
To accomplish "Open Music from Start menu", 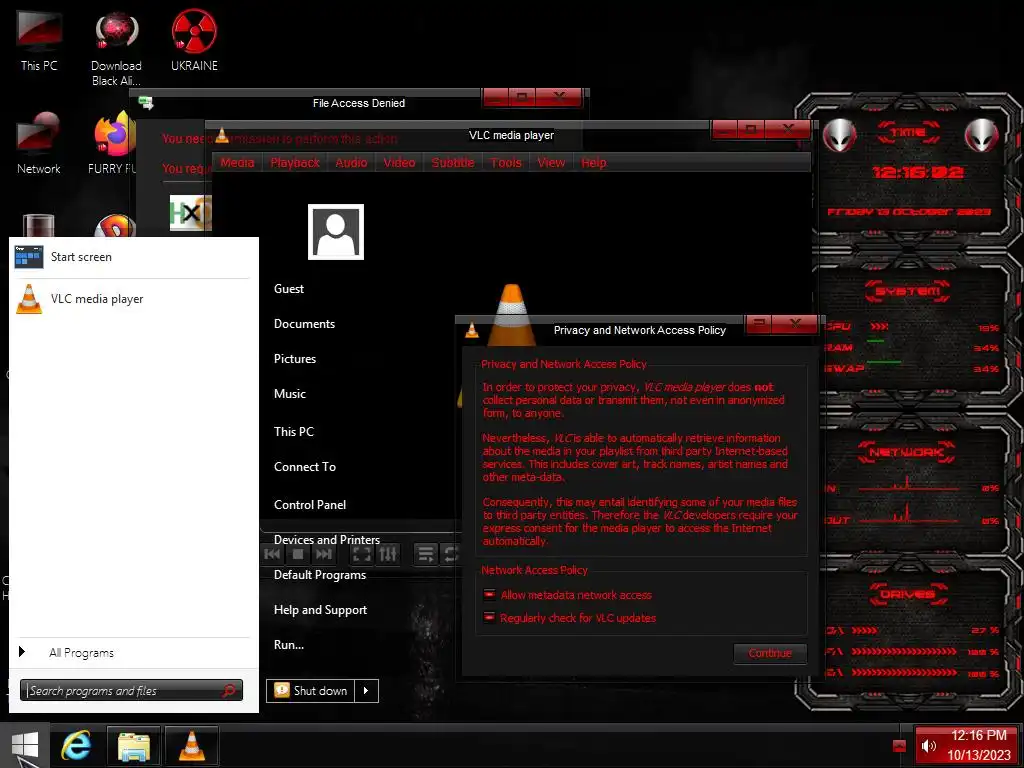I will [x=290, y=394].
